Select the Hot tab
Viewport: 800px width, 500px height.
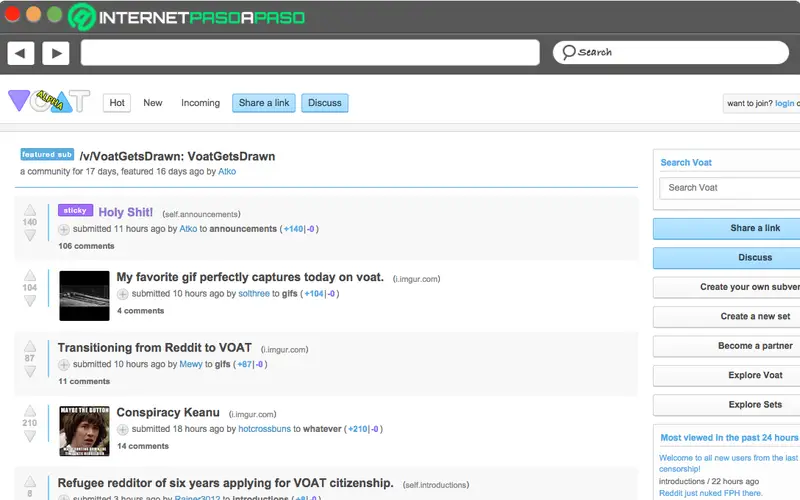(x=117, y=103)
